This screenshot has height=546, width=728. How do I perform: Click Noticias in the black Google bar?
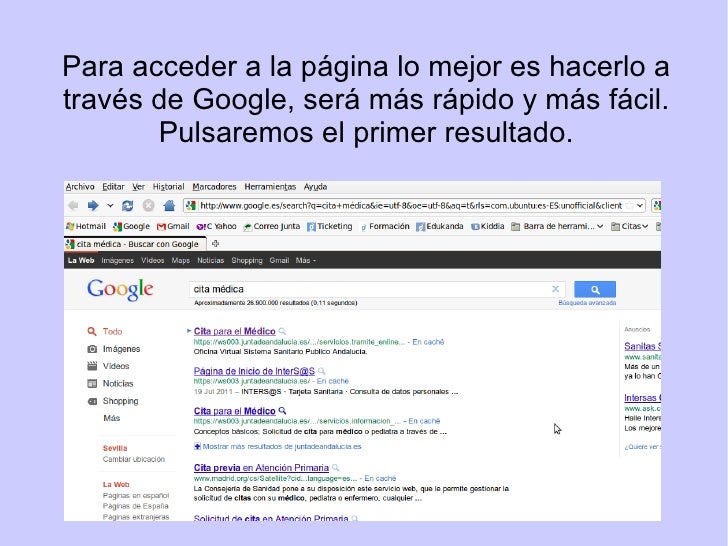coord(210,260)
